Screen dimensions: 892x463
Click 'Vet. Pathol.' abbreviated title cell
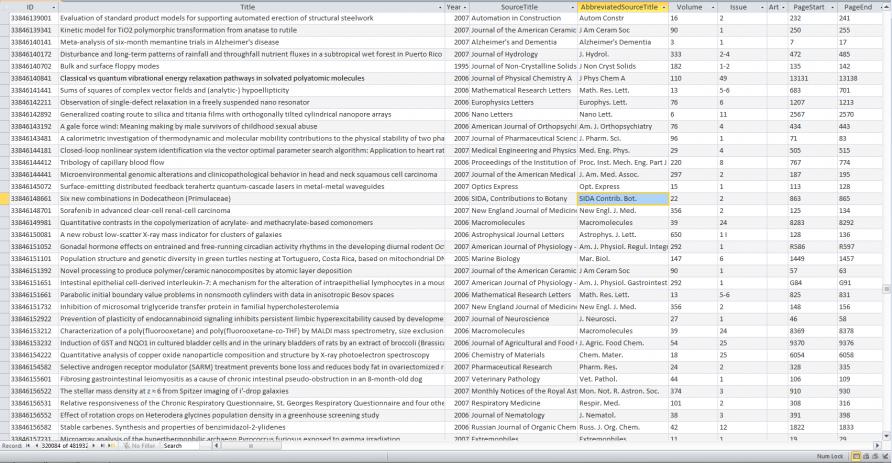tap(622, 379)
